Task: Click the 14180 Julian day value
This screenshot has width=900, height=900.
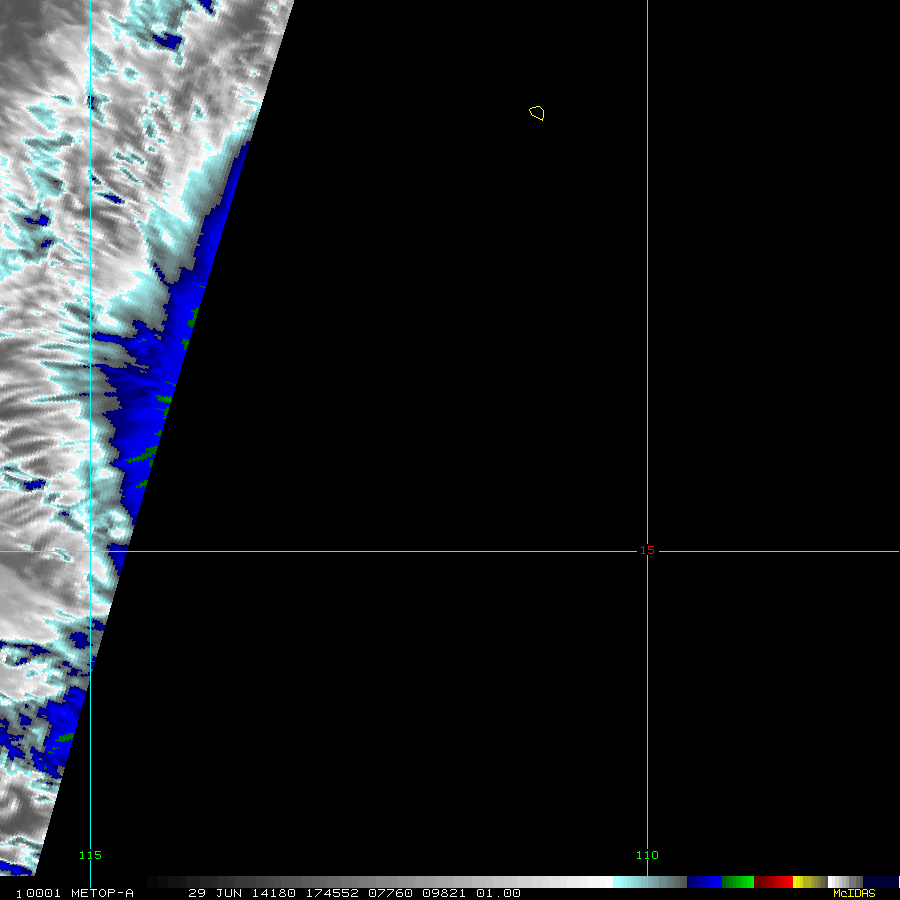Action: pos(274,893)
